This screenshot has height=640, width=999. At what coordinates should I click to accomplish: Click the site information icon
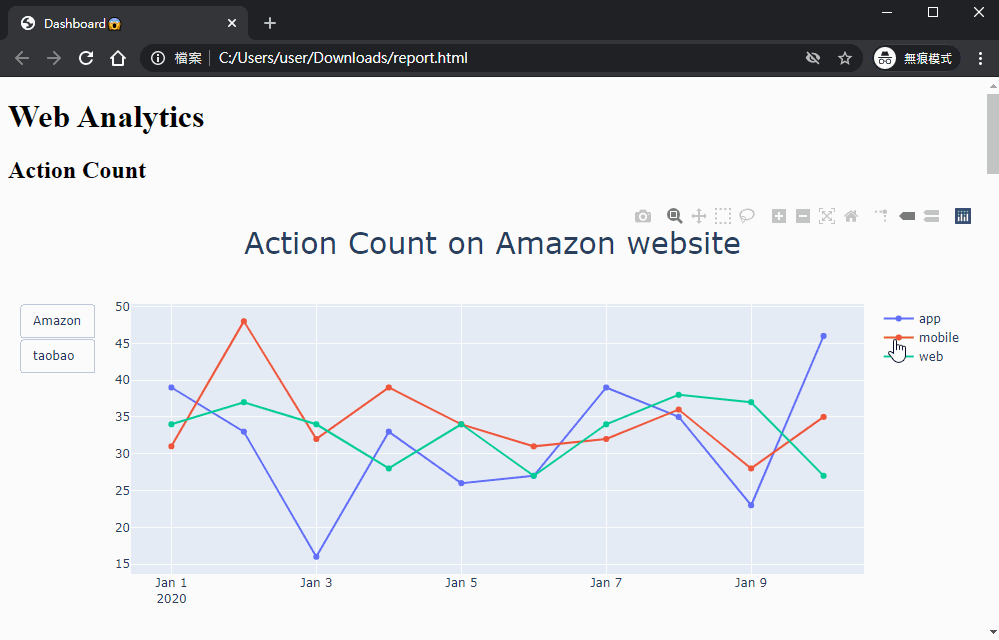coord(157,59)
